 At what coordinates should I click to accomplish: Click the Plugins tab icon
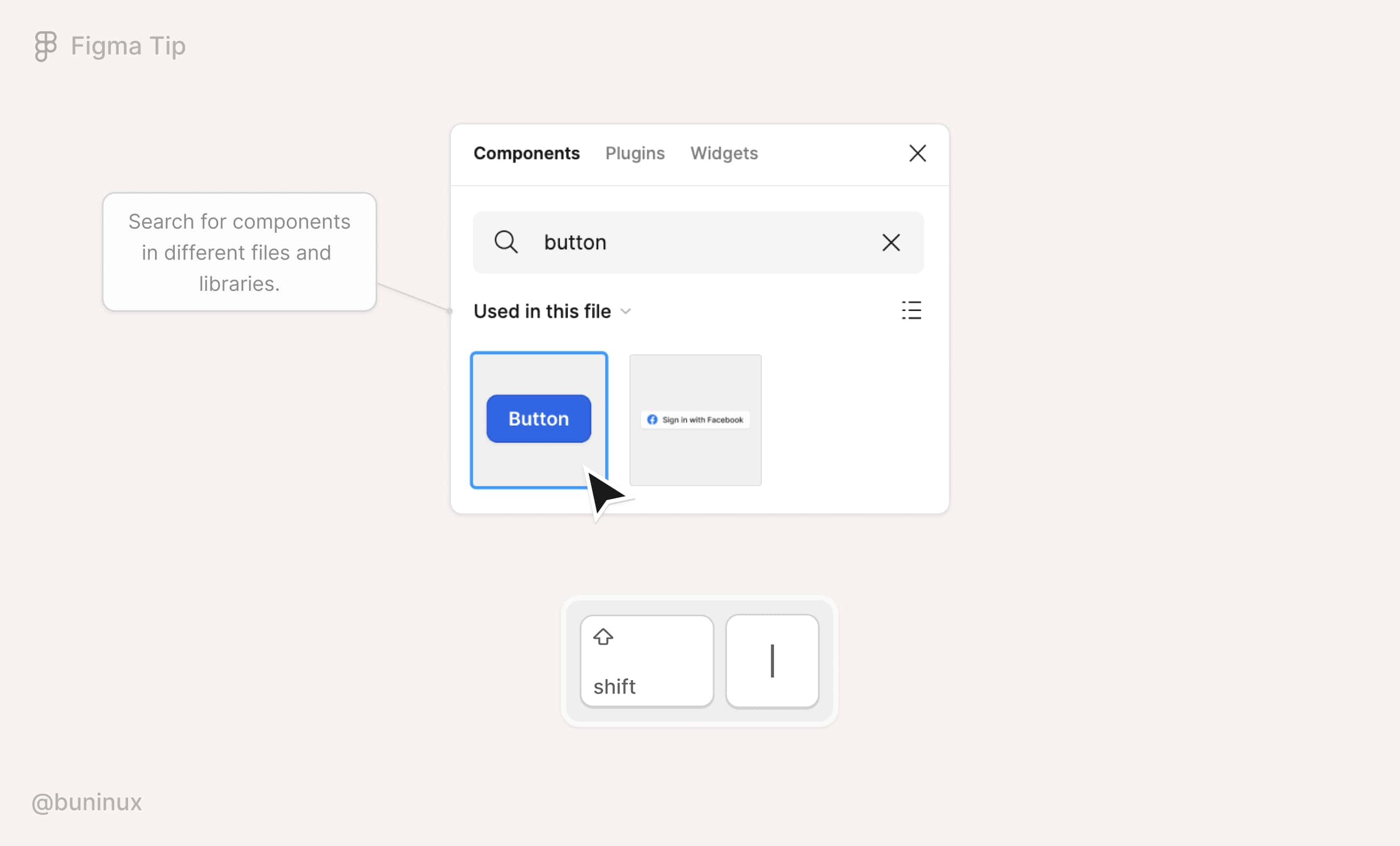tap(635, 152)
